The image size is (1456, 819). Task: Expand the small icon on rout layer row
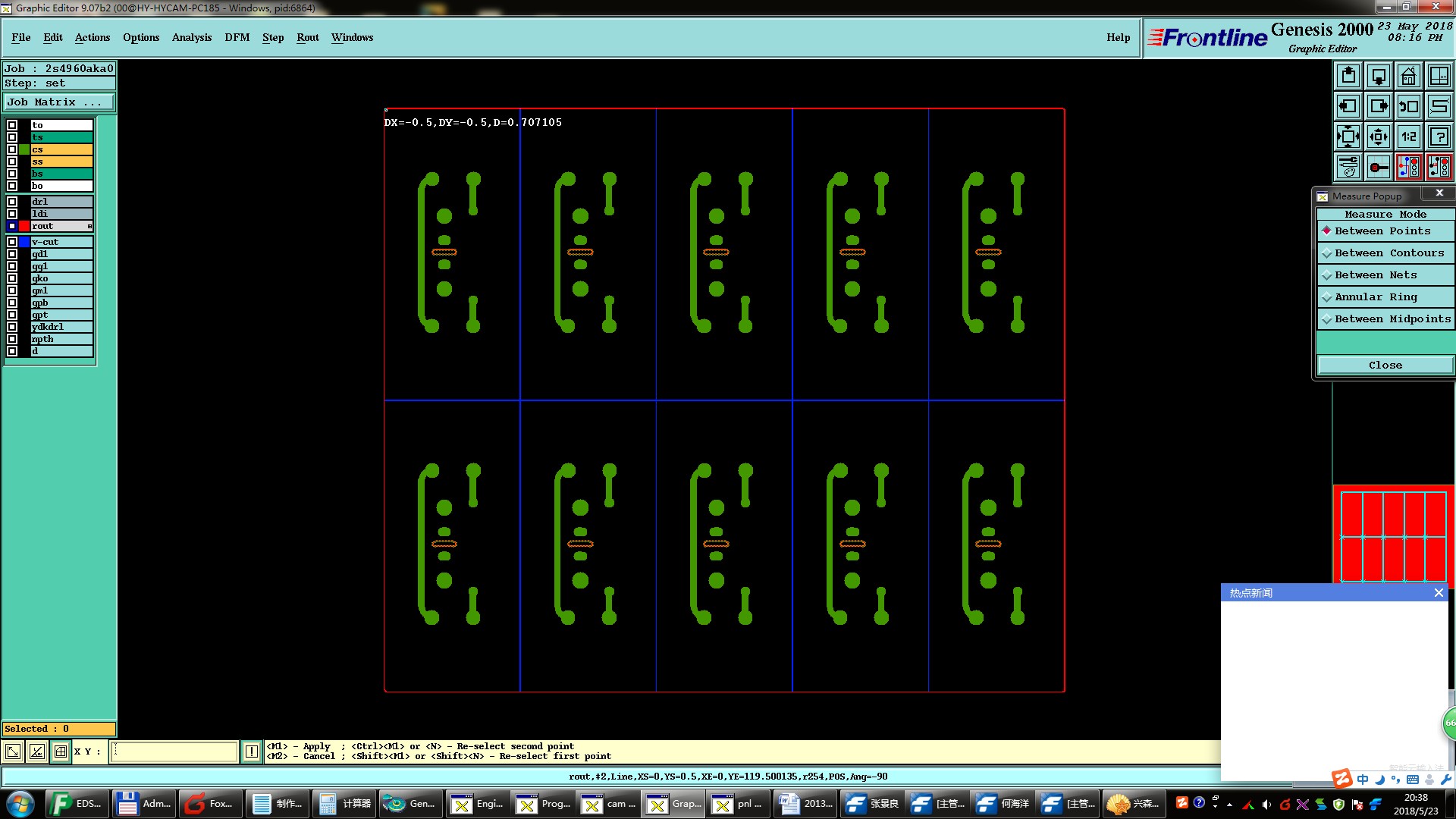point(89,226)
